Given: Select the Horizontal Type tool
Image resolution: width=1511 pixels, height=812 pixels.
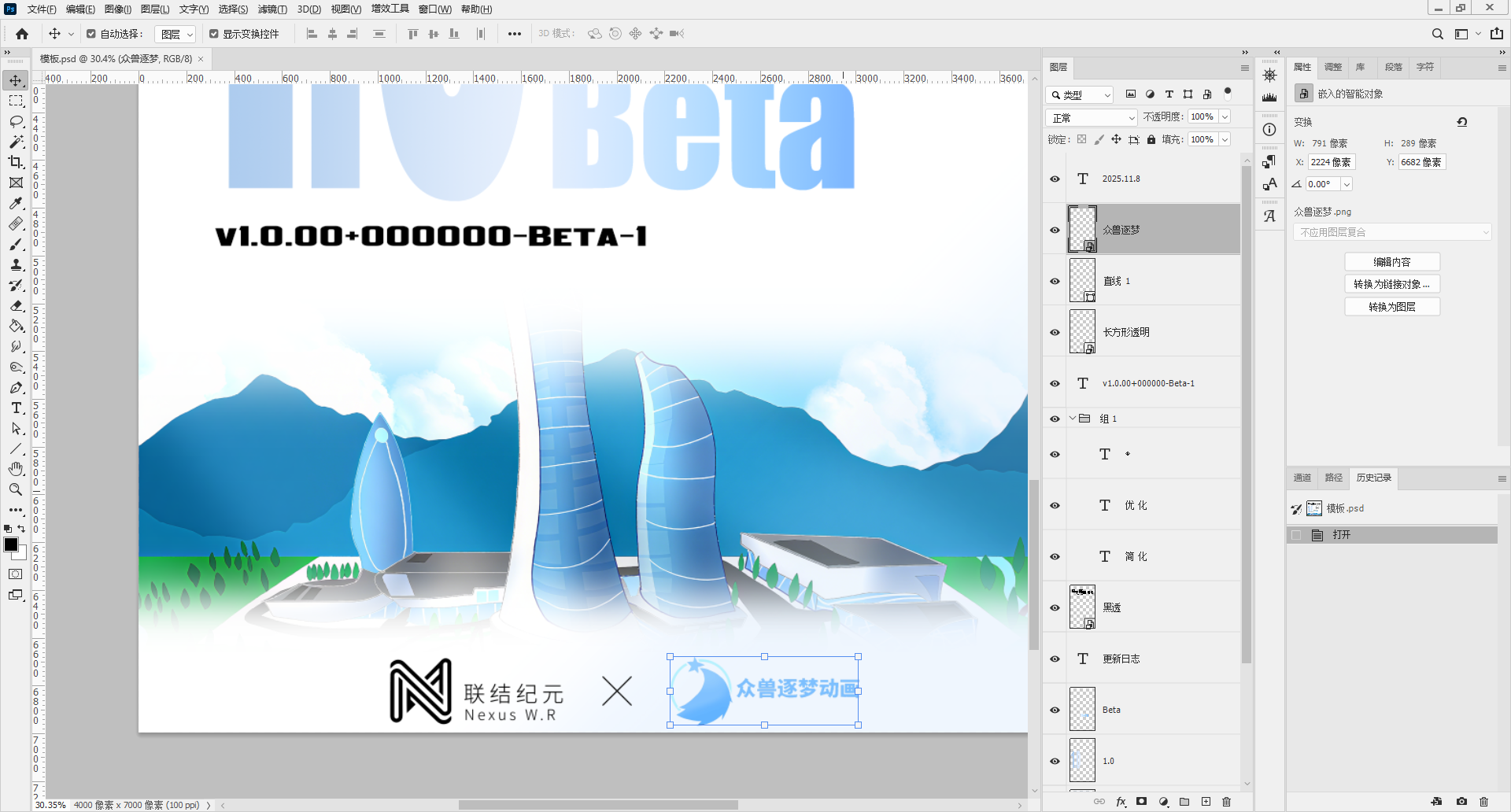Looking at the screenshot, I should click(x=16, y=408).
